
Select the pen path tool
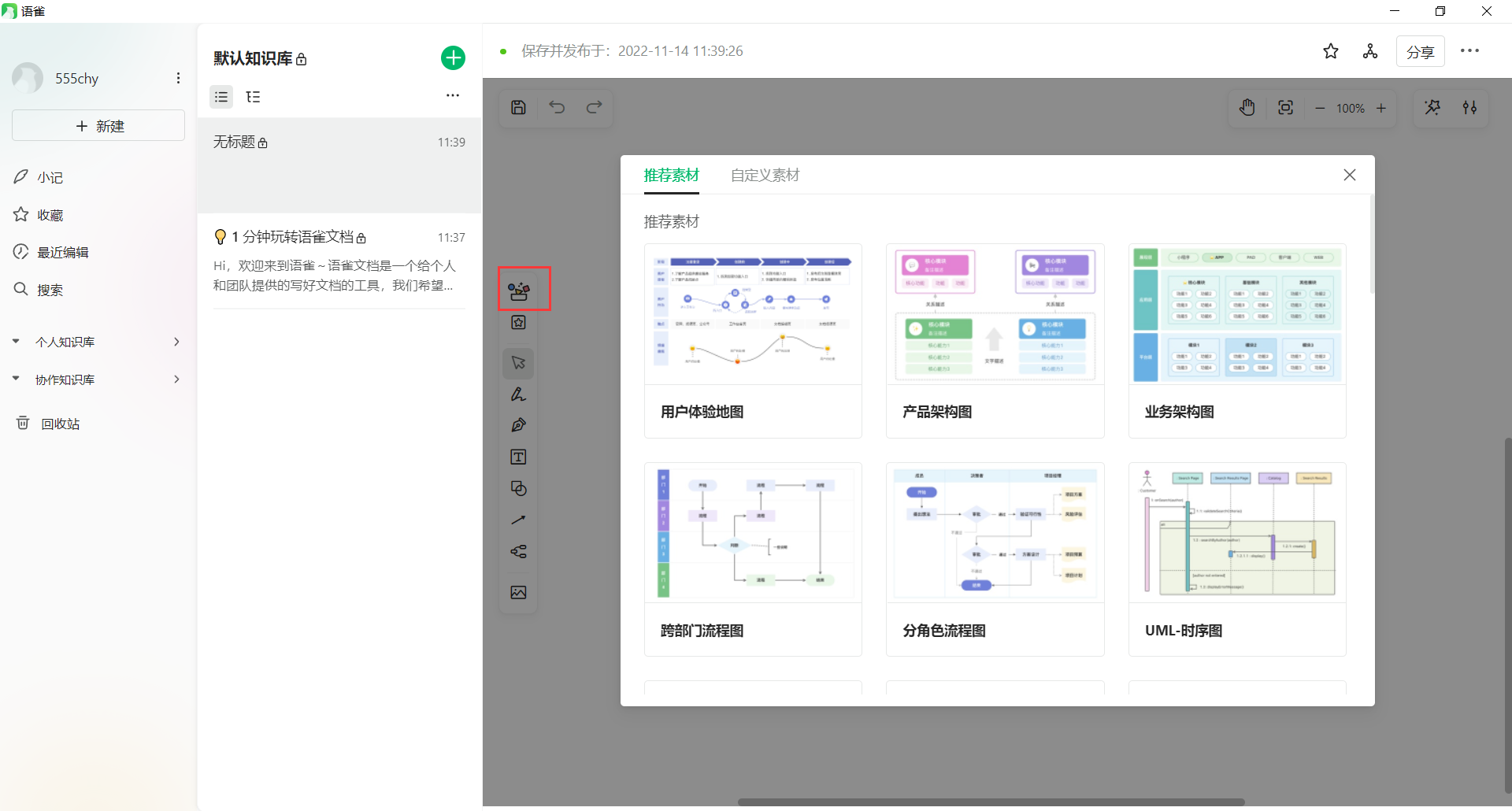pyautogui.click(x=518, y=425)
